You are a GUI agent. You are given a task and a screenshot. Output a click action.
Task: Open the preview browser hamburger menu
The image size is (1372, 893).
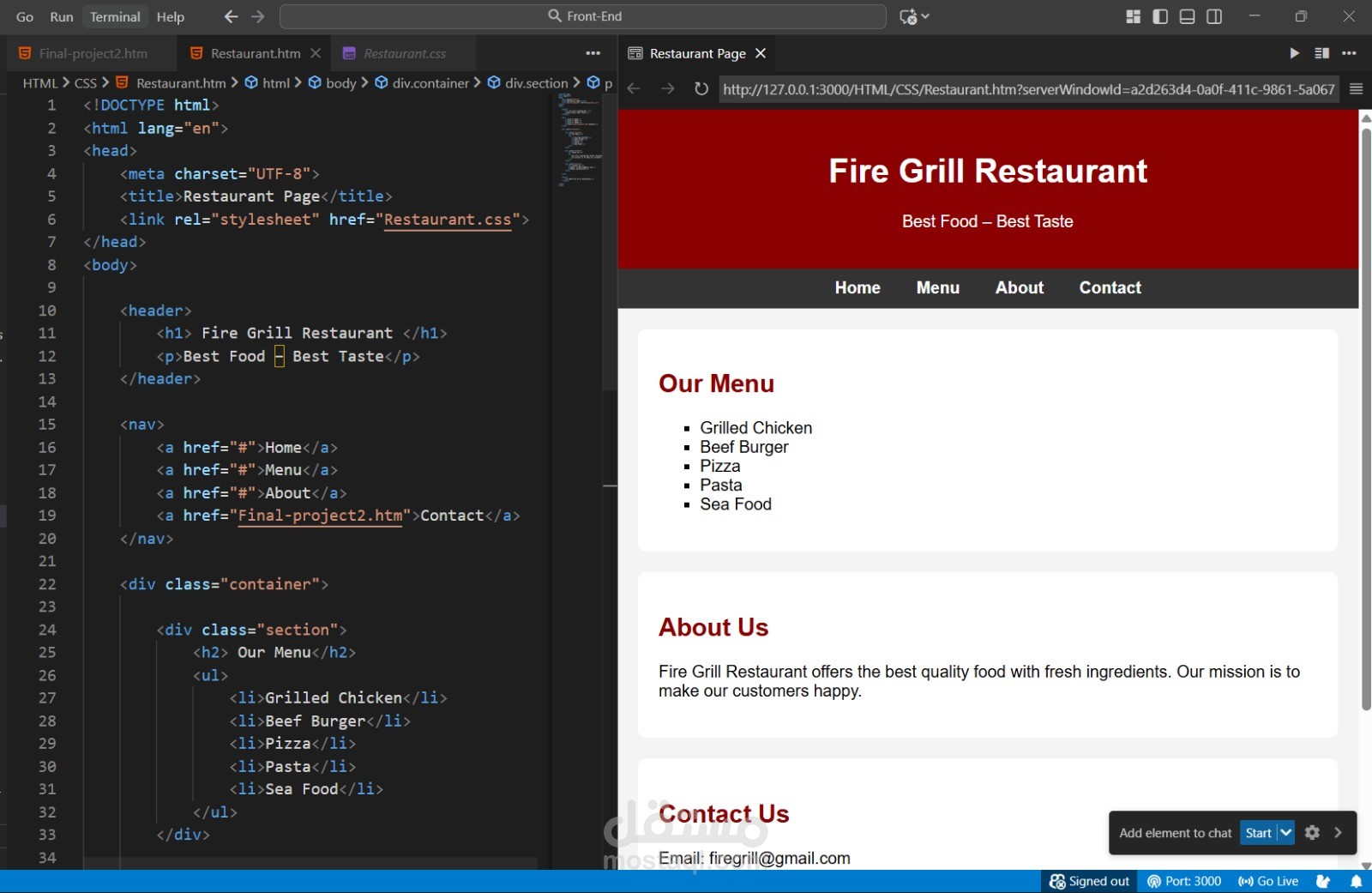[1356, 89]
